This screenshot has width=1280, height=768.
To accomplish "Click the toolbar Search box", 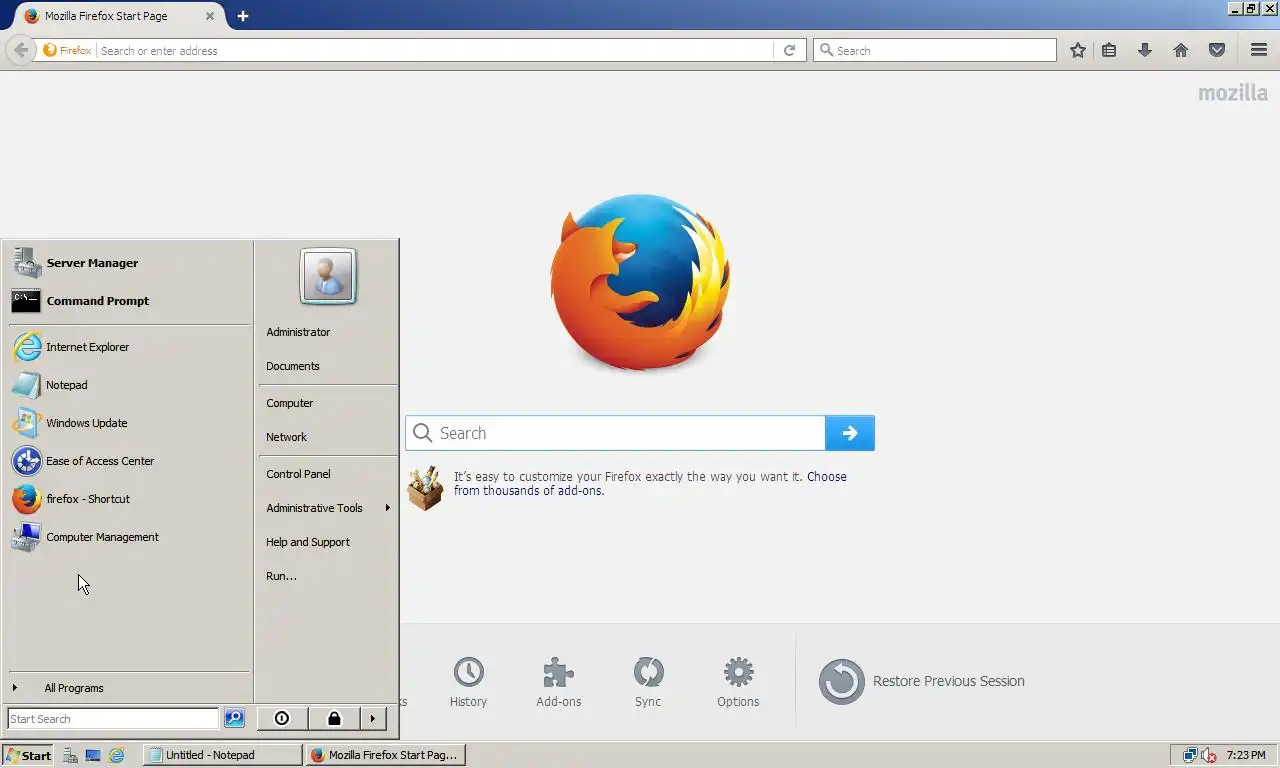I will click(x=935, y=50).
